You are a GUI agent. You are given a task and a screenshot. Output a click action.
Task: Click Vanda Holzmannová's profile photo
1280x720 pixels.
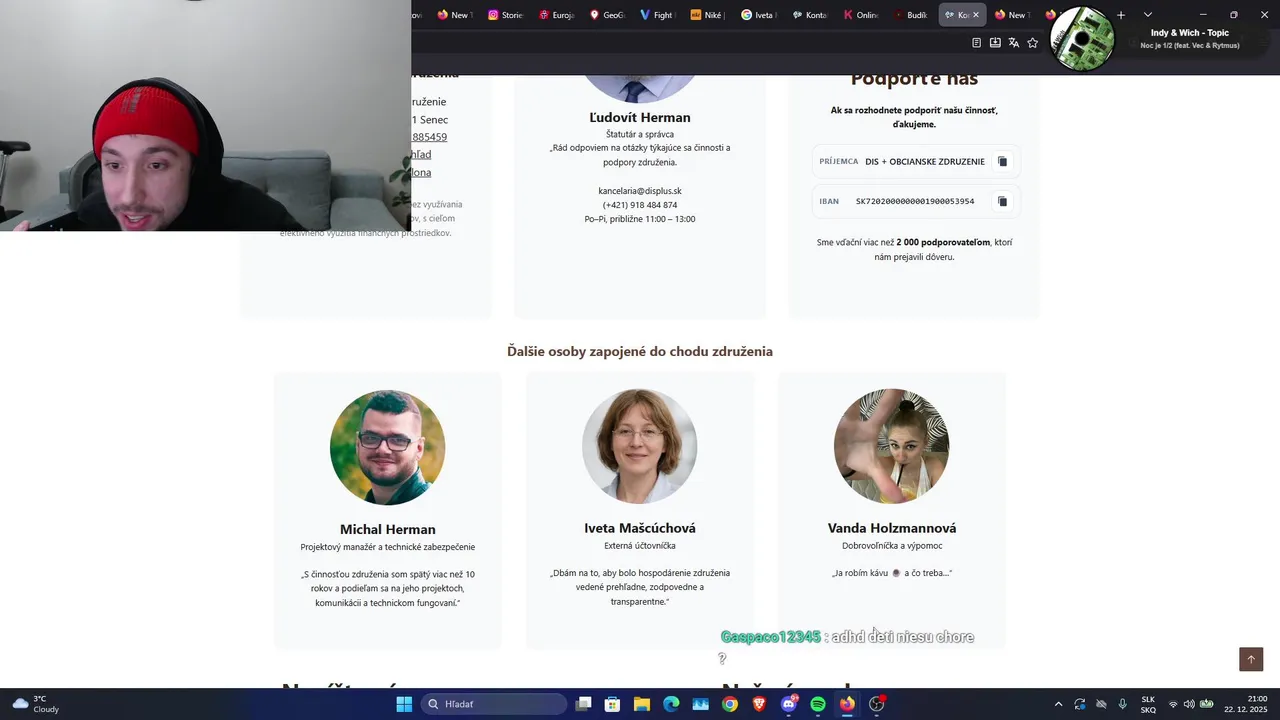(892, 446)
